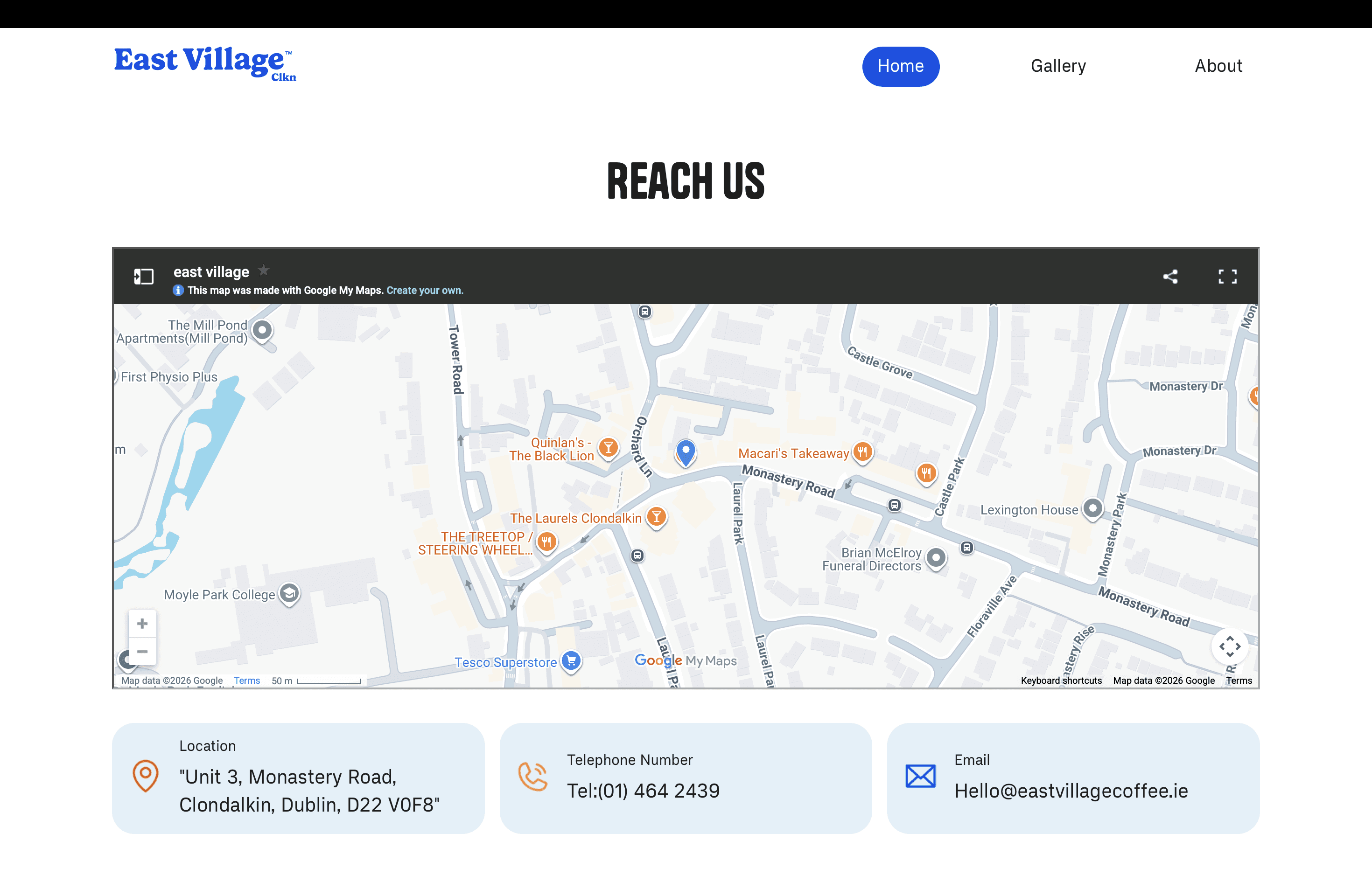Image resolution: width=1372 pixels, height=889 pixels.
Task: Click the East Village Clkn logo
Action: click(205, 64)
